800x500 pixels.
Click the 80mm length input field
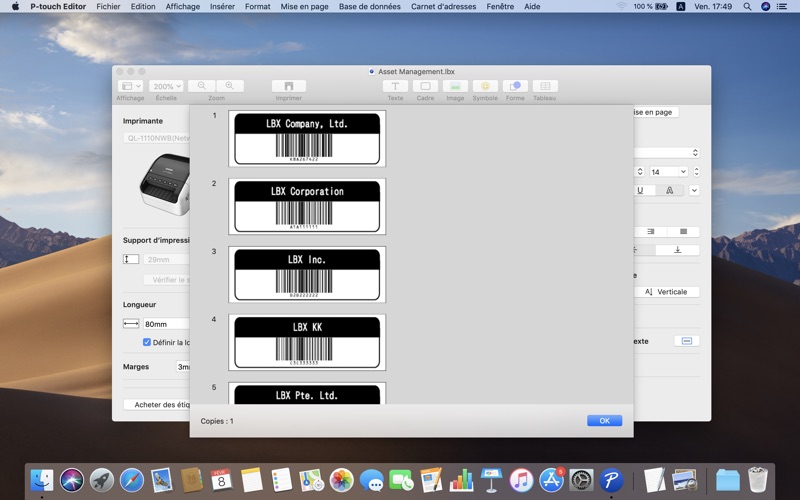(x=166, y=323)
